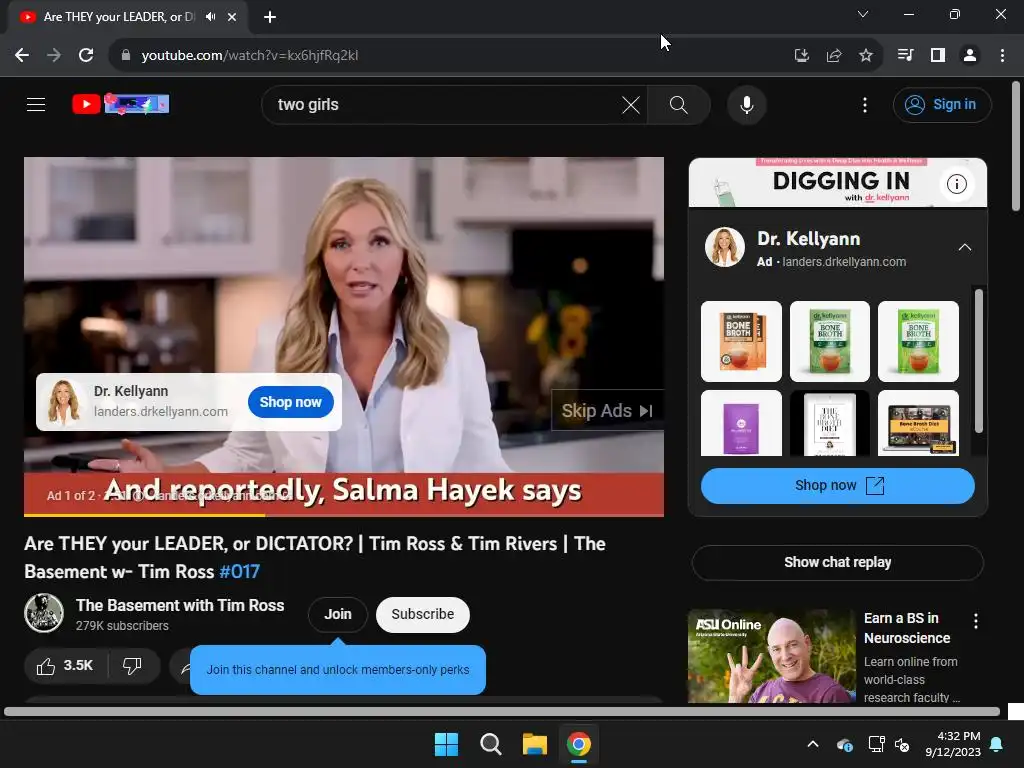Open 'Earn a BS in Neuroscience' link
The image size is (1024, 768).
[x=906, y=628]
